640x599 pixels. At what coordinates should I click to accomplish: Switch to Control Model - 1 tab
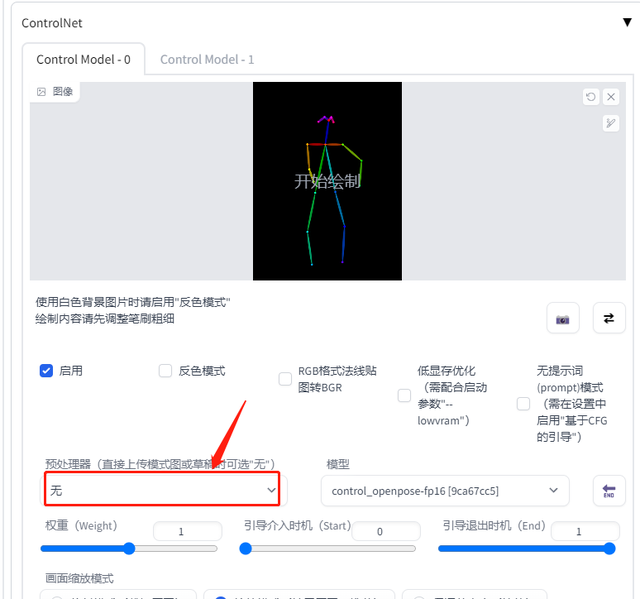pyautogui.click(x=207, y=60)
